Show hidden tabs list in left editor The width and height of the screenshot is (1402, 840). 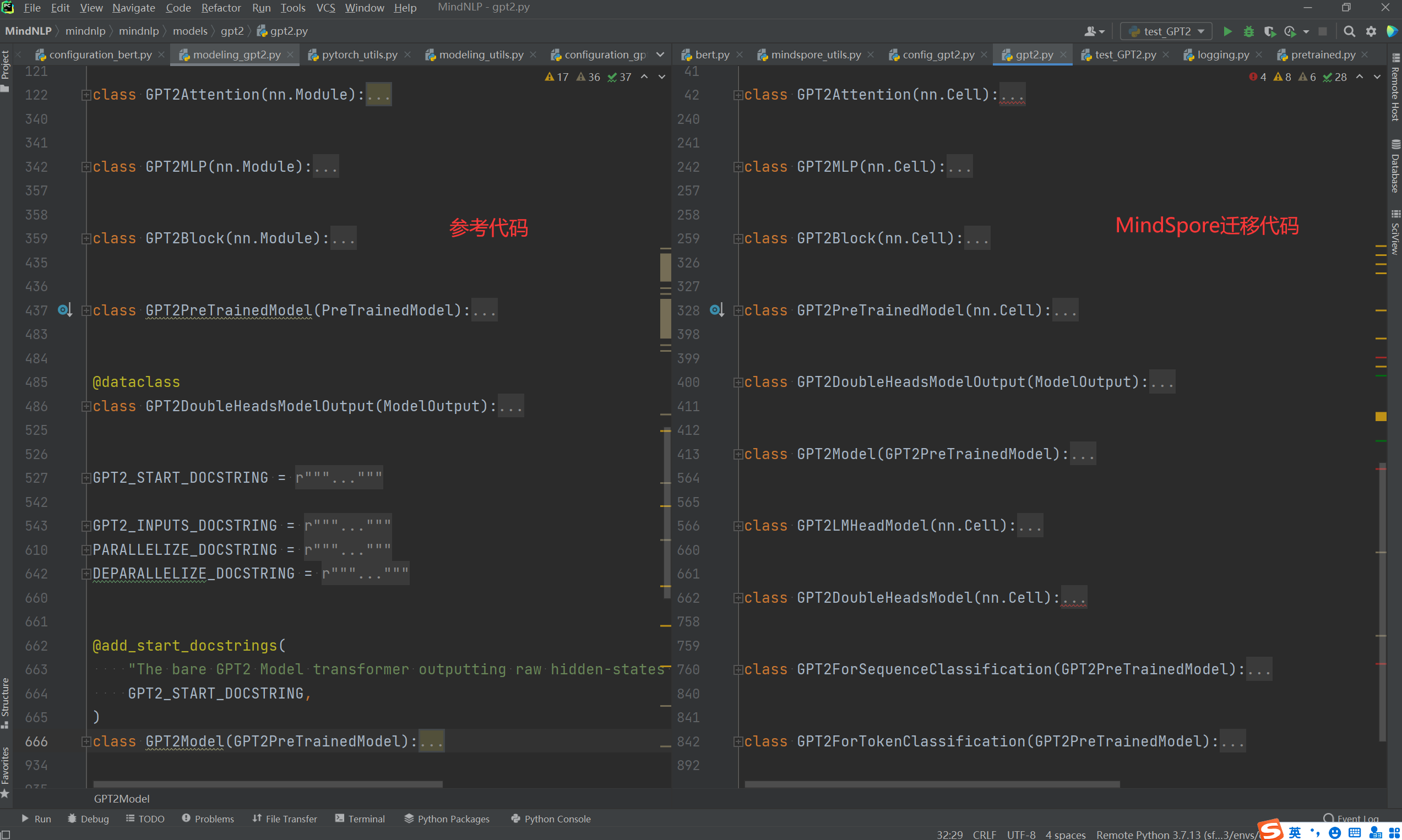(x=660, y=55)
